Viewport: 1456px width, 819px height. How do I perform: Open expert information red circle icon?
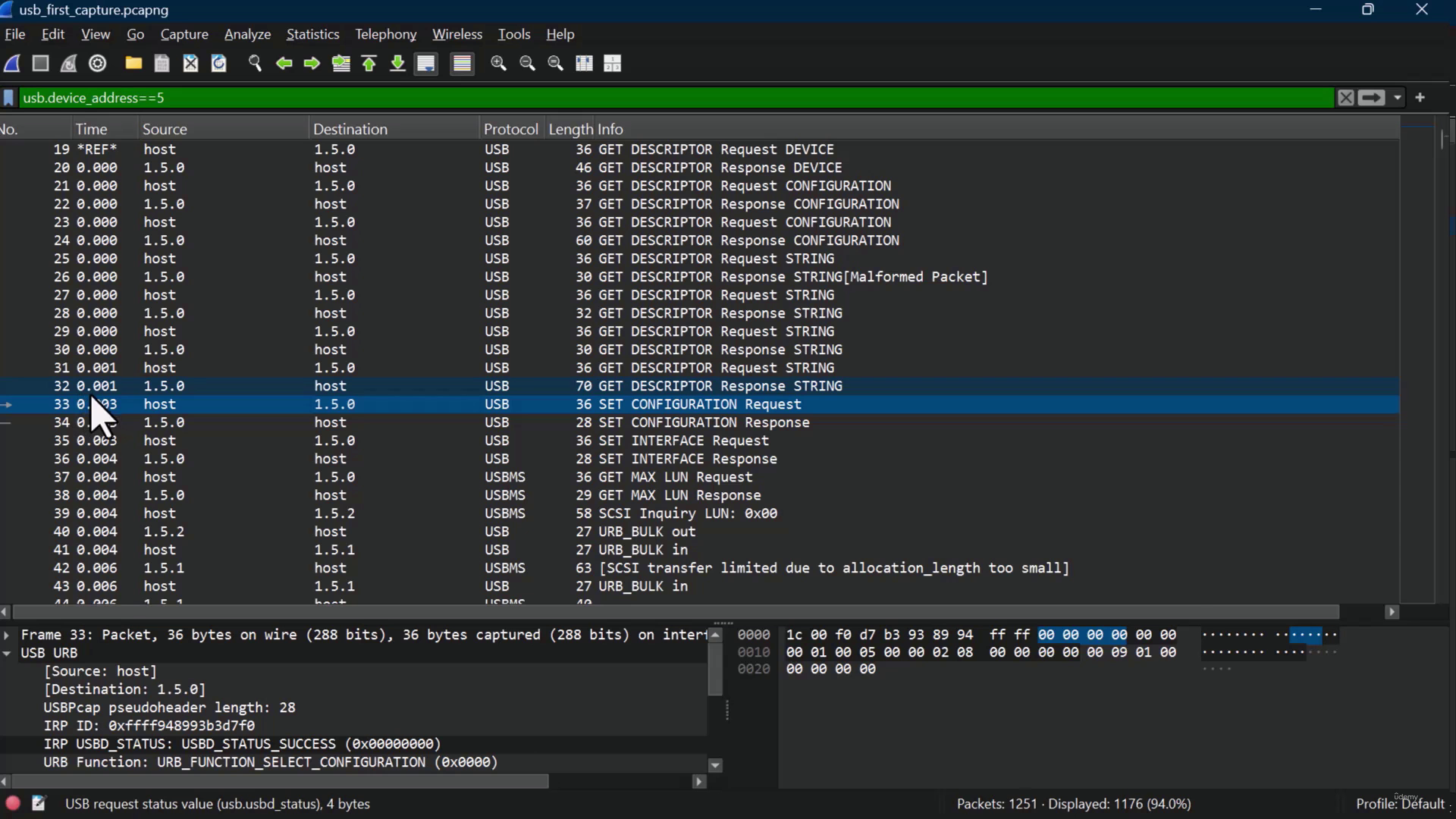click(13, 803)
